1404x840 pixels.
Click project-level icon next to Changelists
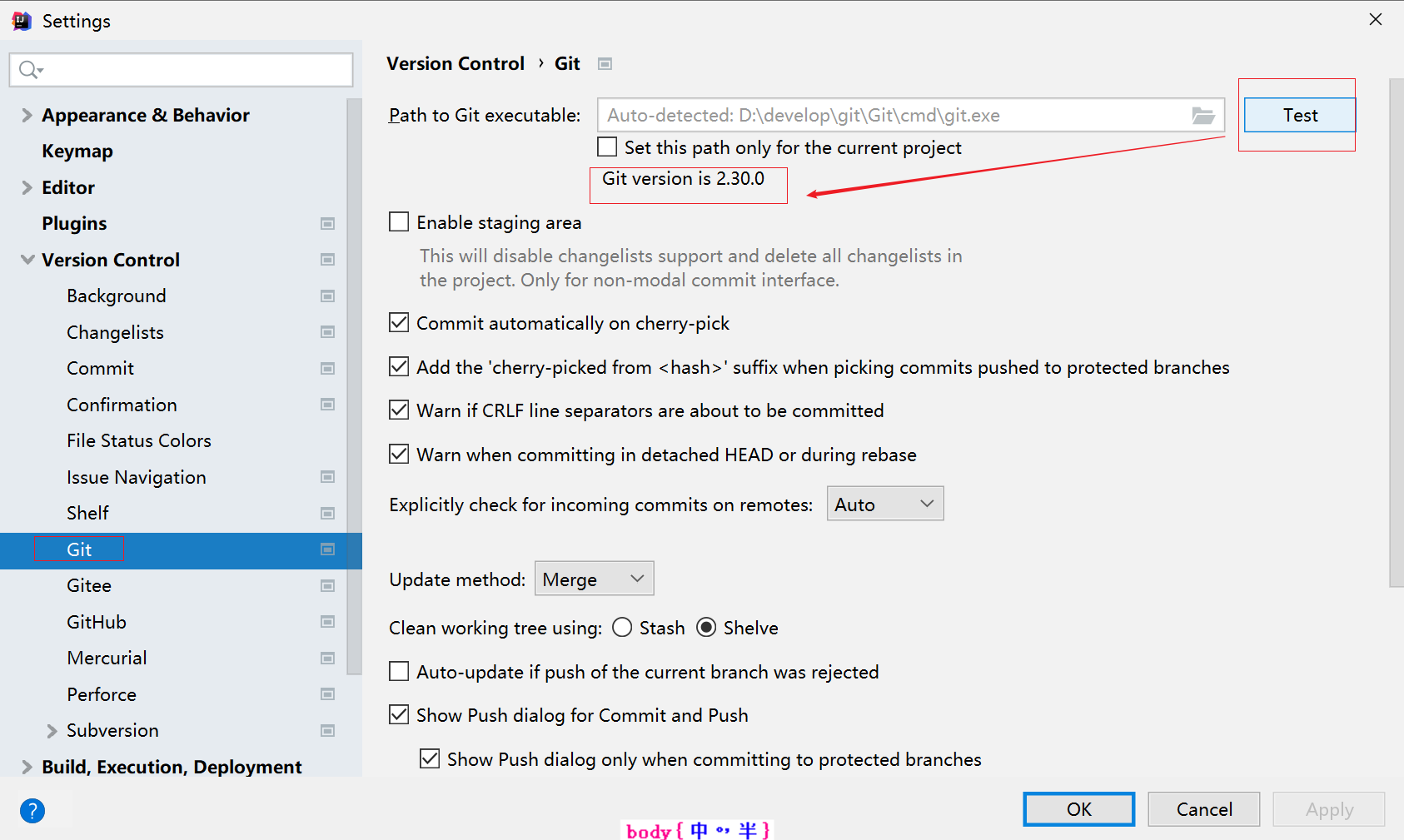[x=328, y=332]
